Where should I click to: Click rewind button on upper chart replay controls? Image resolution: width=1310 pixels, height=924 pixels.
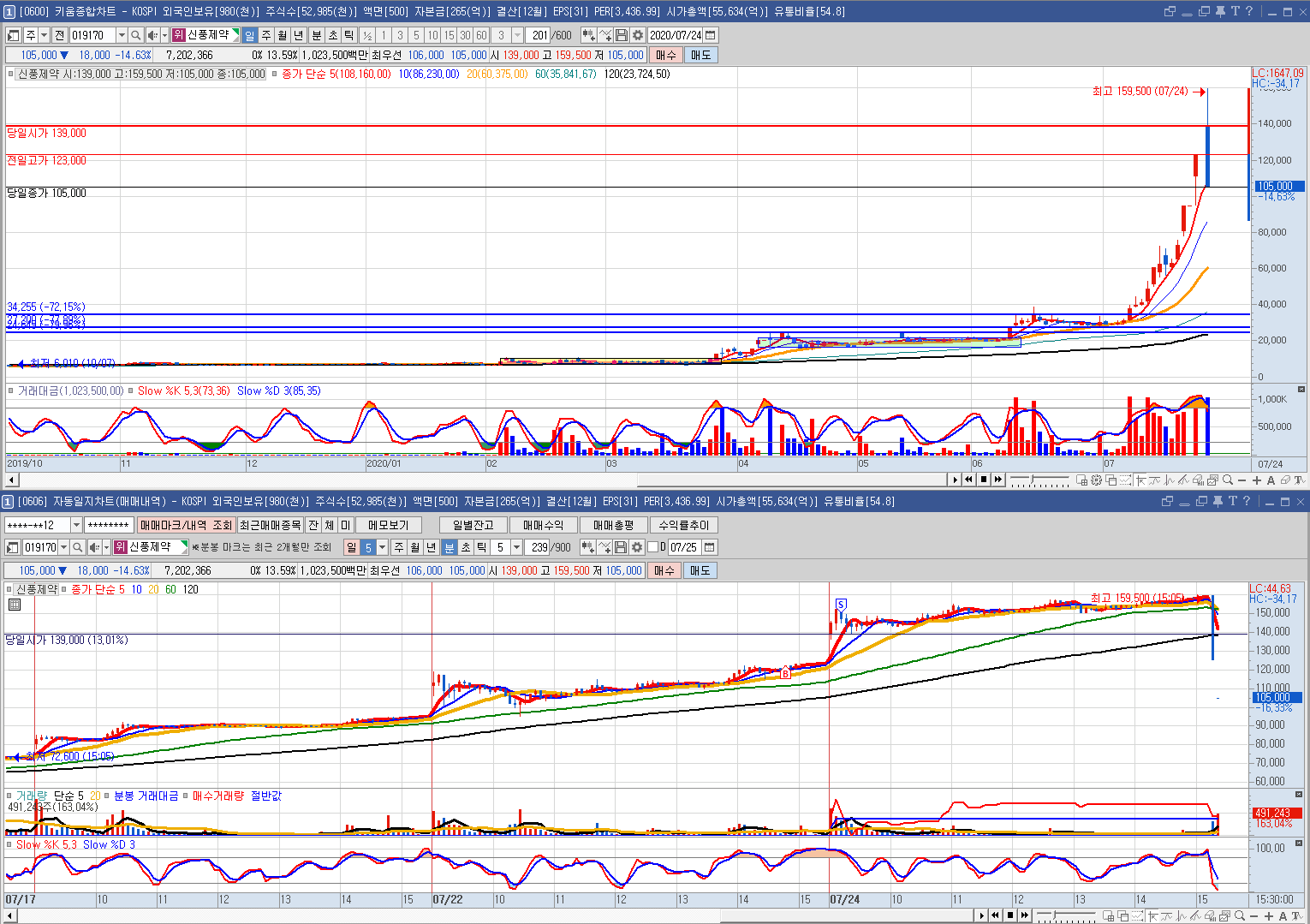969,480
